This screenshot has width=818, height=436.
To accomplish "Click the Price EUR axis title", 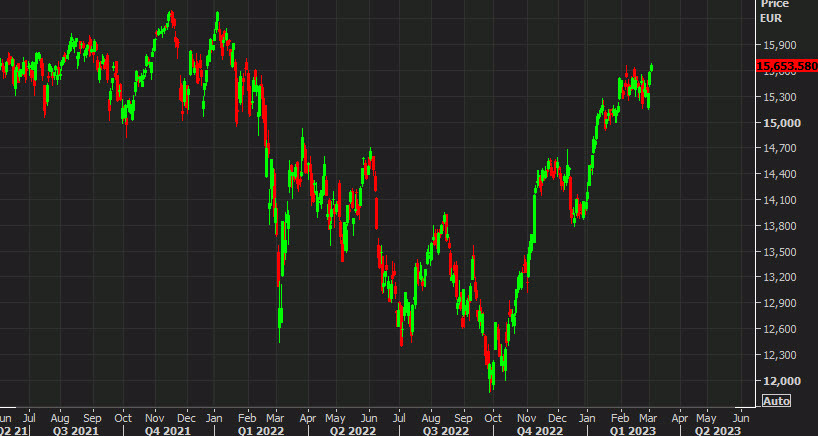I will coord(775,11).
